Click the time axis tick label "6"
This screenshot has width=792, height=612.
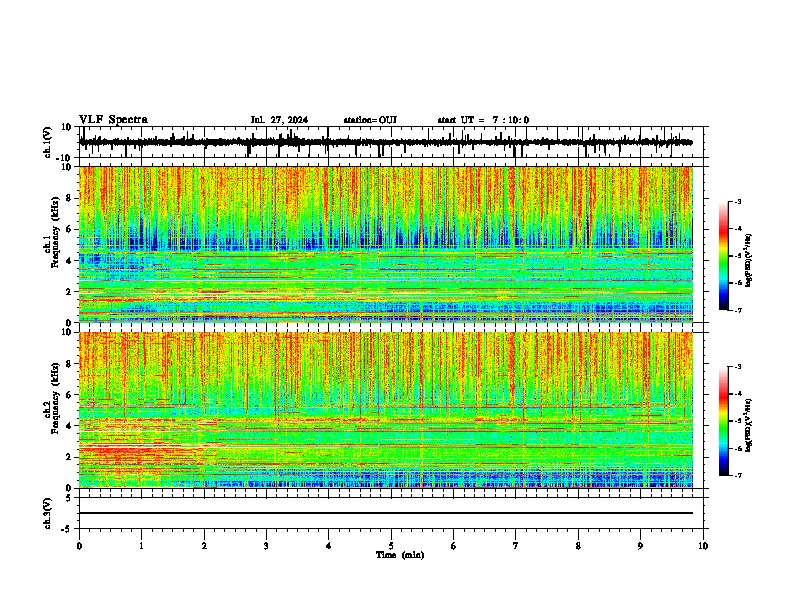coord(454,546)
